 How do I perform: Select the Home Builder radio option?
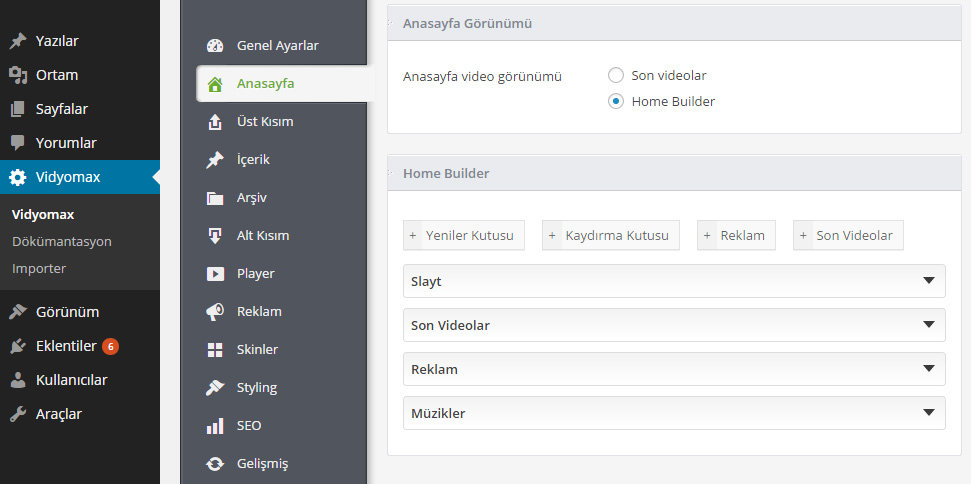616,102
